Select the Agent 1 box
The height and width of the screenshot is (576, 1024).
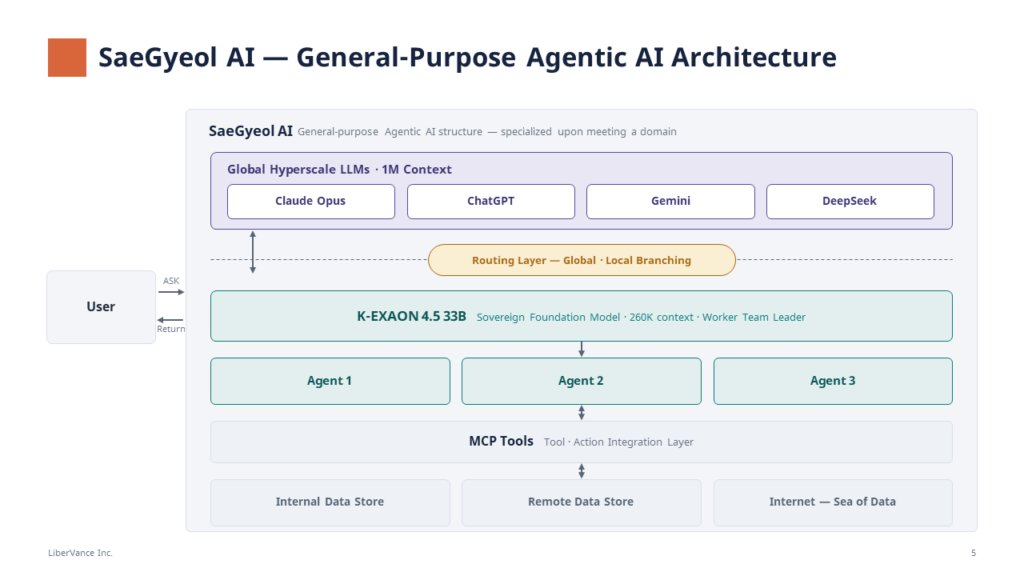(330, 381)
